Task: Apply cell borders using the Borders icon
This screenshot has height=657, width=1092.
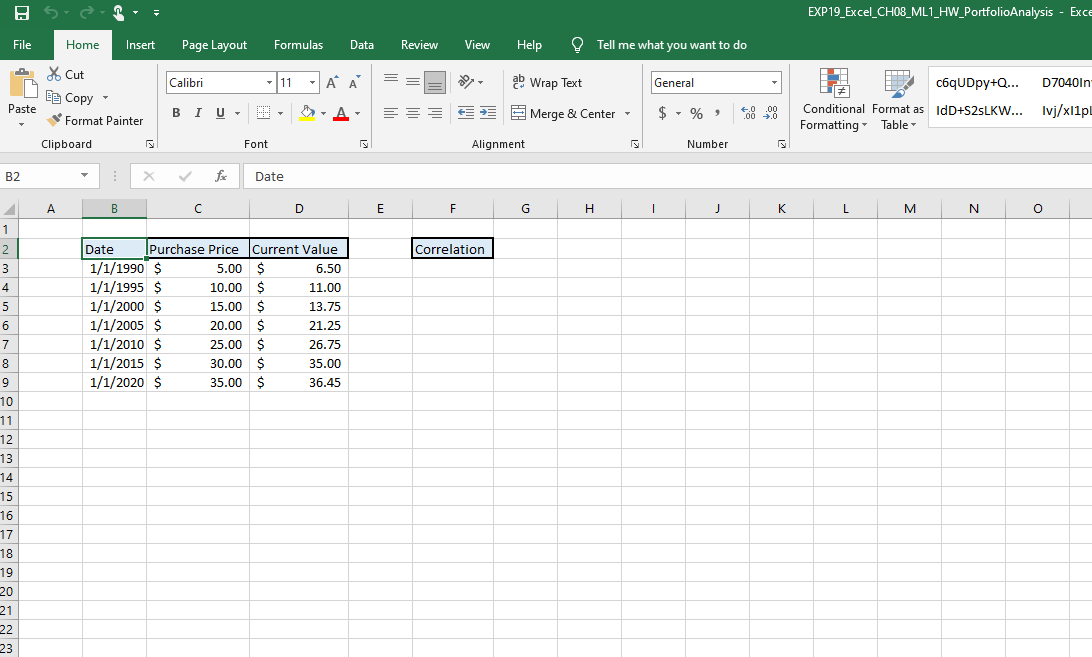Action: pyautogui.click(x=263, y=113)
